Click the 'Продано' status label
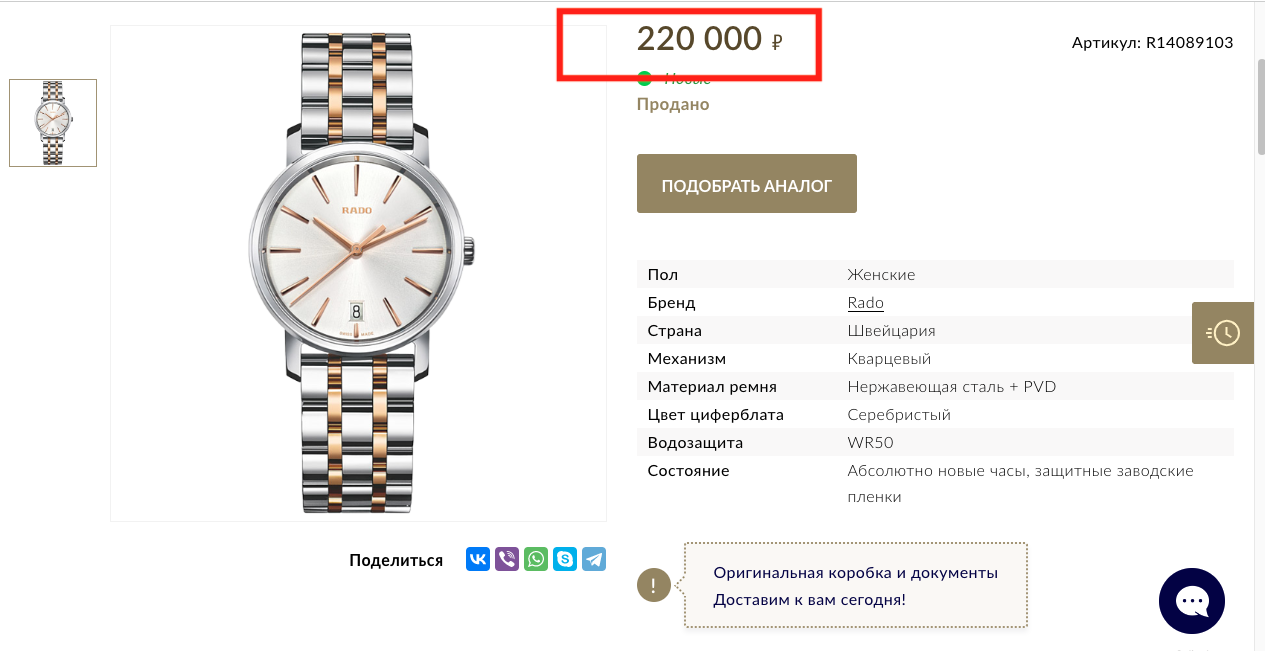The image size is (1265, 651). (673, 104)
